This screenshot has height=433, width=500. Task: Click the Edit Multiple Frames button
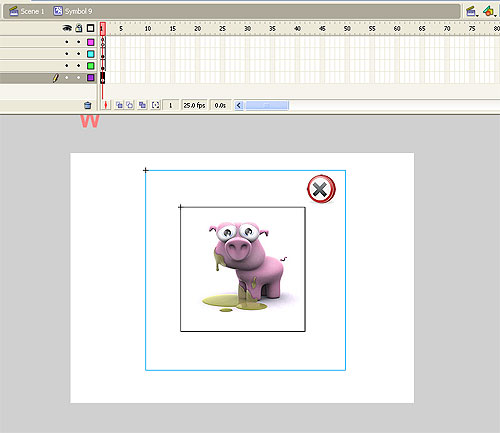tap(142, 105)
